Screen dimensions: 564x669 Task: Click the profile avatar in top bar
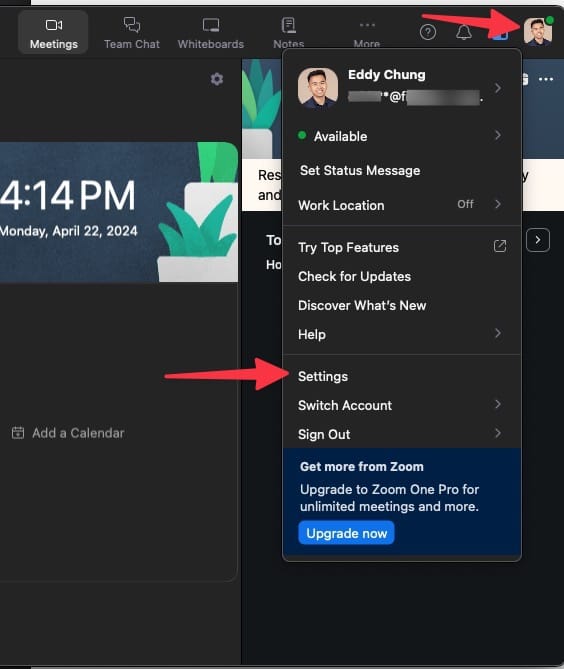pyautogui.click(x=538, y=31)
